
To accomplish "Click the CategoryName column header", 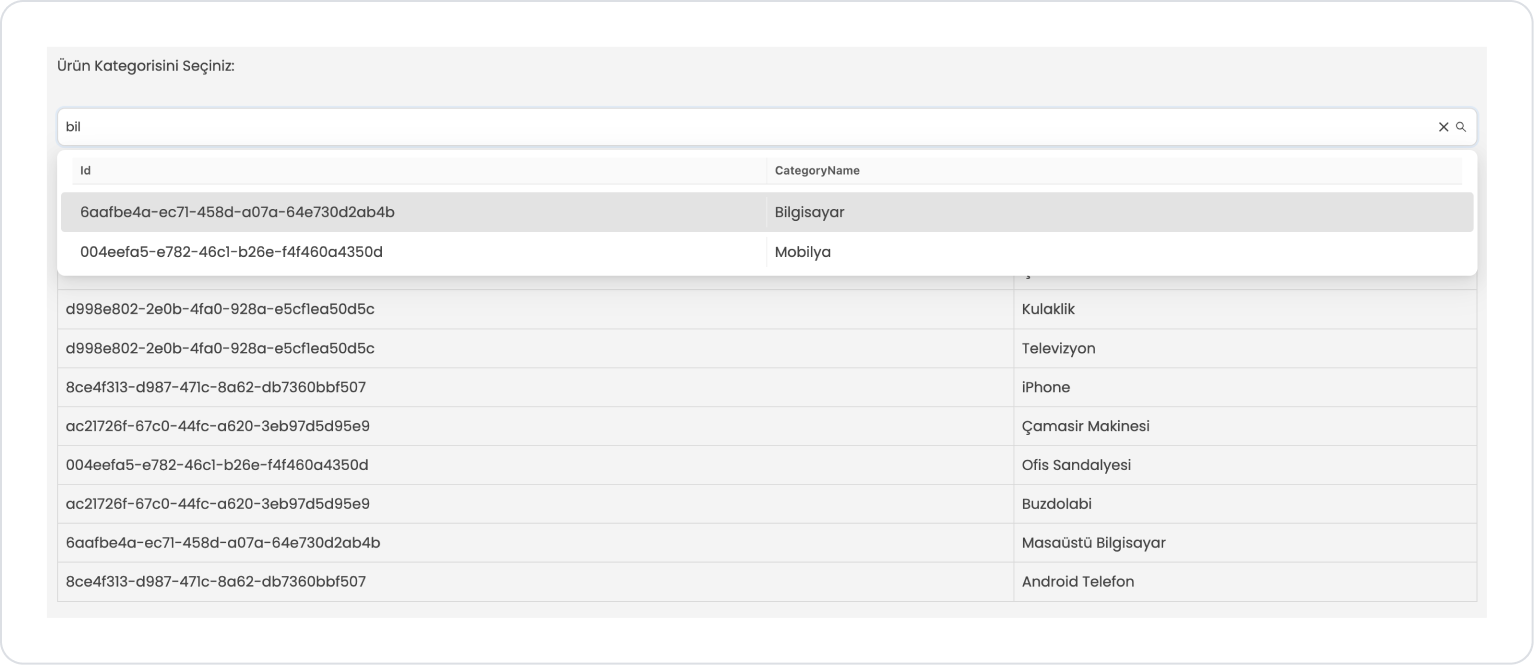I will [x=817, y=171].
